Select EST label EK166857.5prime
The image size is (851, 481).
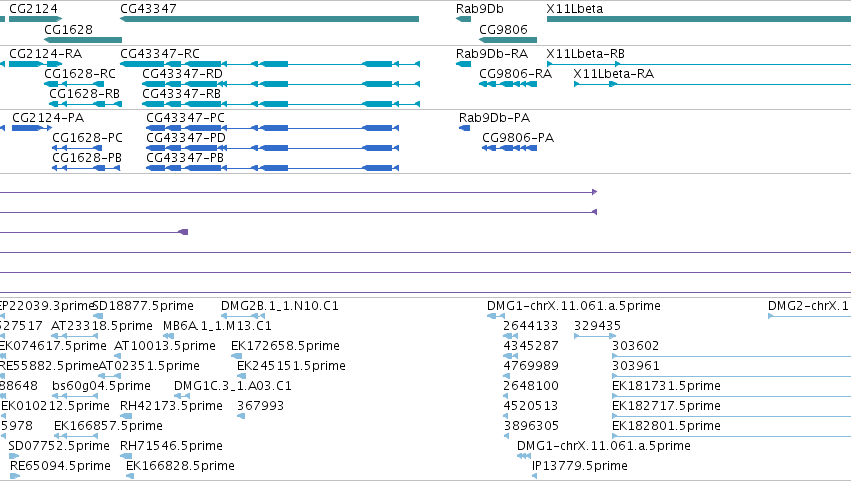pos(109,426)
